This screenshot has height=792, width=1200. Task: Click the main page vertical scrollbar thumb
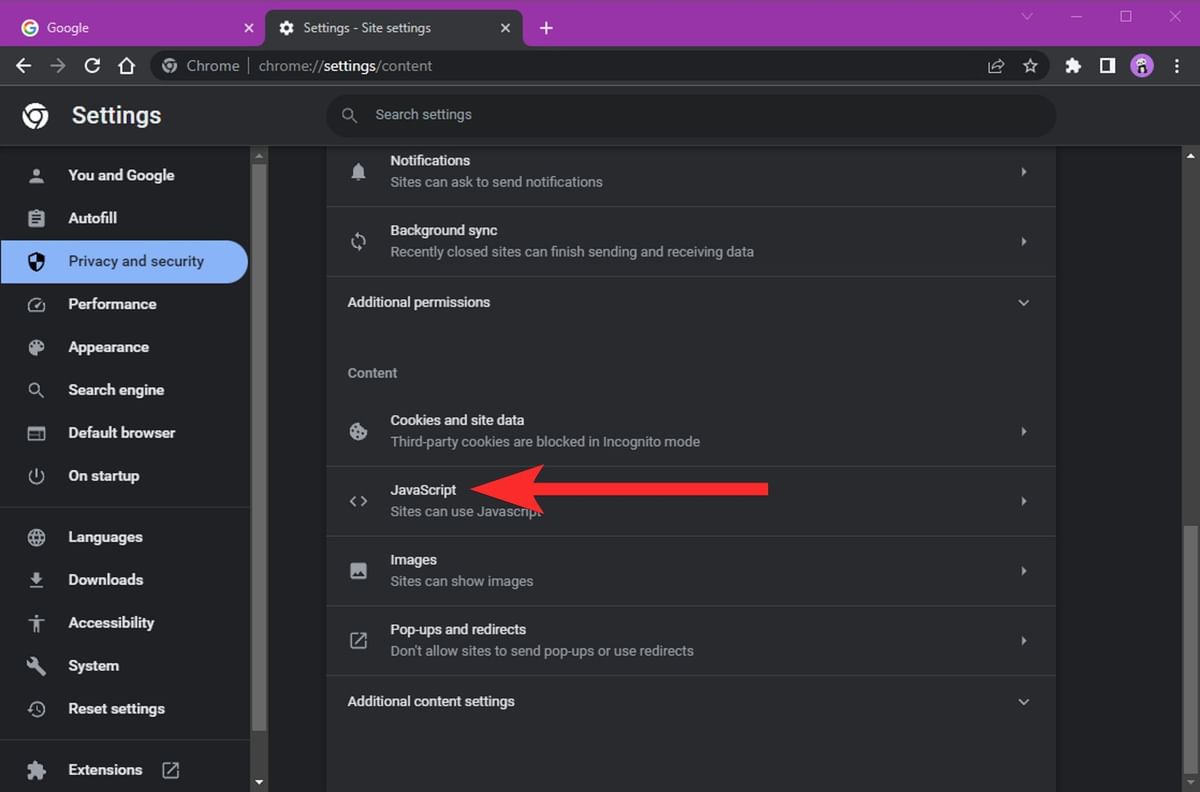[x=1190, y=635]
